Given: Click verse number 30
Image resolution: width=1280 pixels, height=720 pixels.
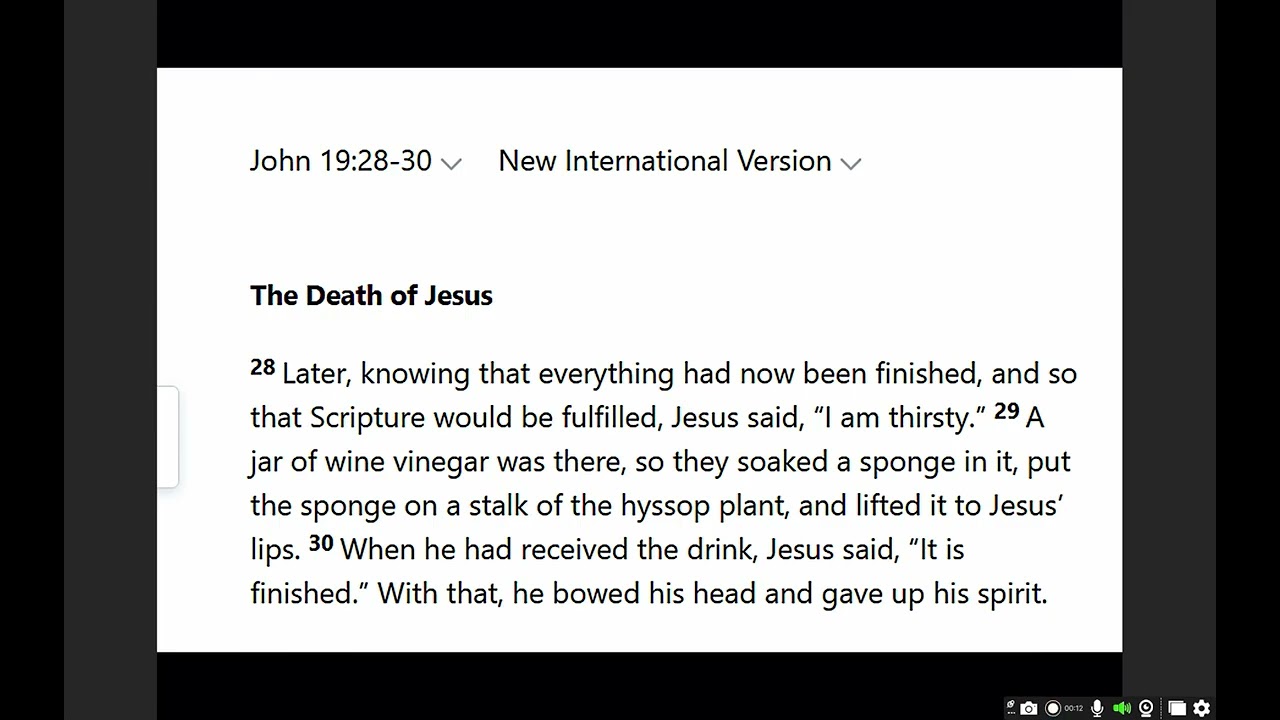Looking at the screenshot, I should click(x=320, y=543).
